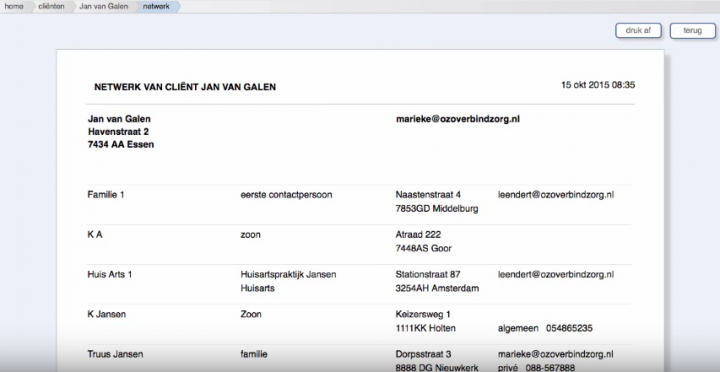
Task: Click the address Havenstraat 2
Action: [x=118, y=132]
